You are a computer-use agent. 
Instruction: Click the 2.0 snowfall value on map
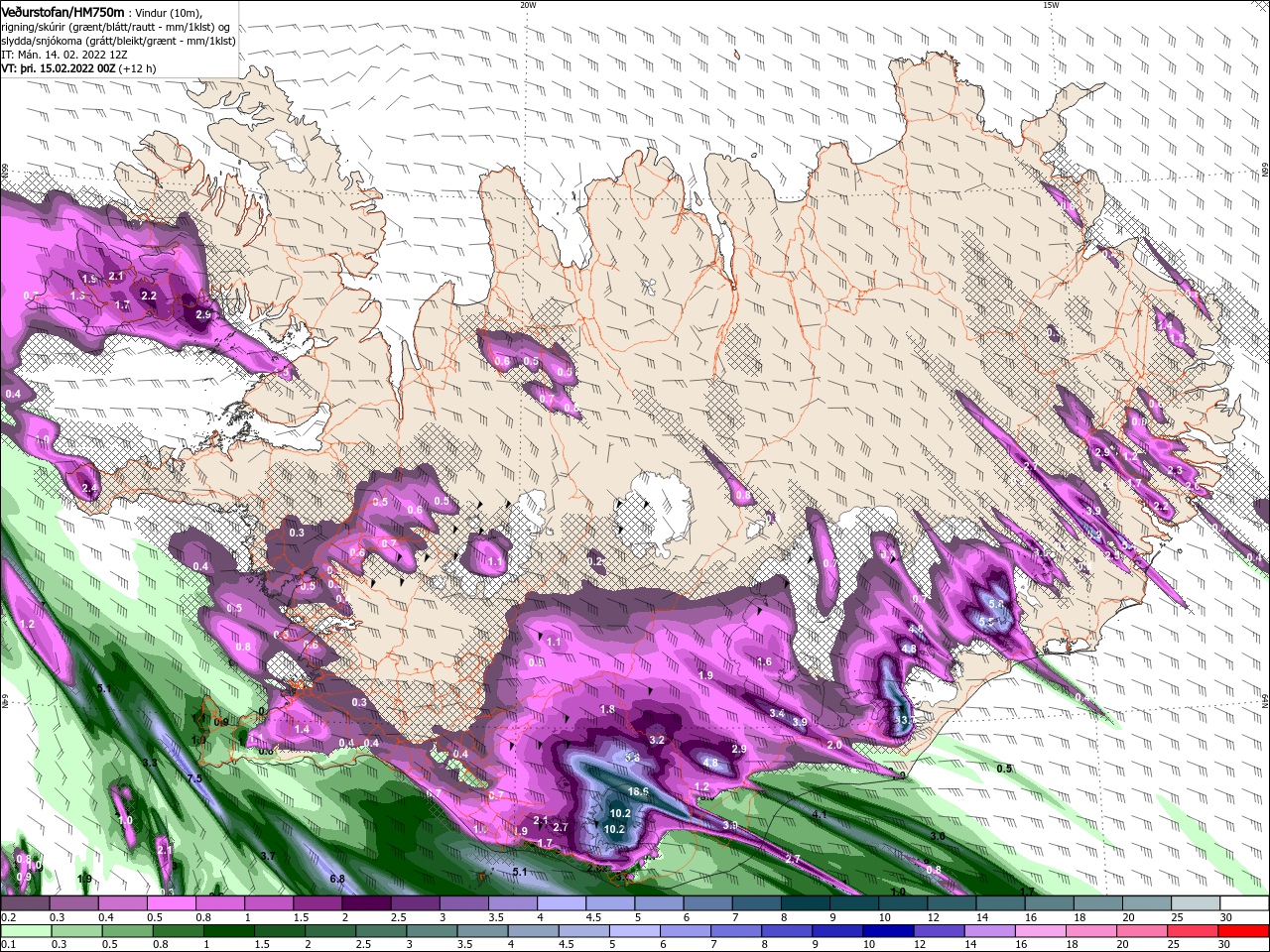[x=834, y=745]
